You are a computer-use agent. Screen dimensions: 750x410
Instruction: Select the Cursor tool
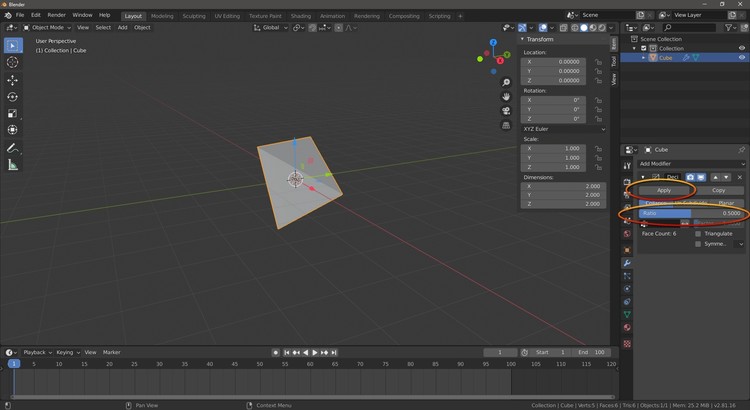click(13, 62)
